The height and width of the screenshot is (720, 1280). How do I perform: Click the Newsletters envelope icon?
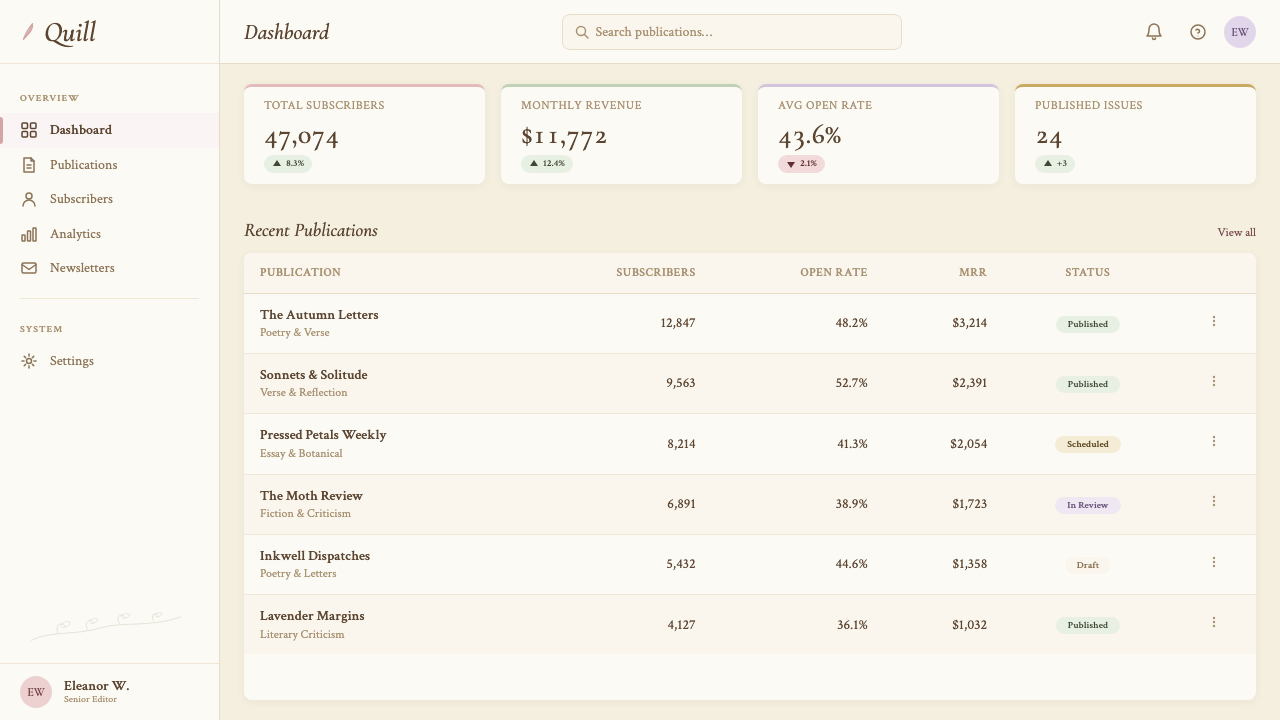(29, 268)
